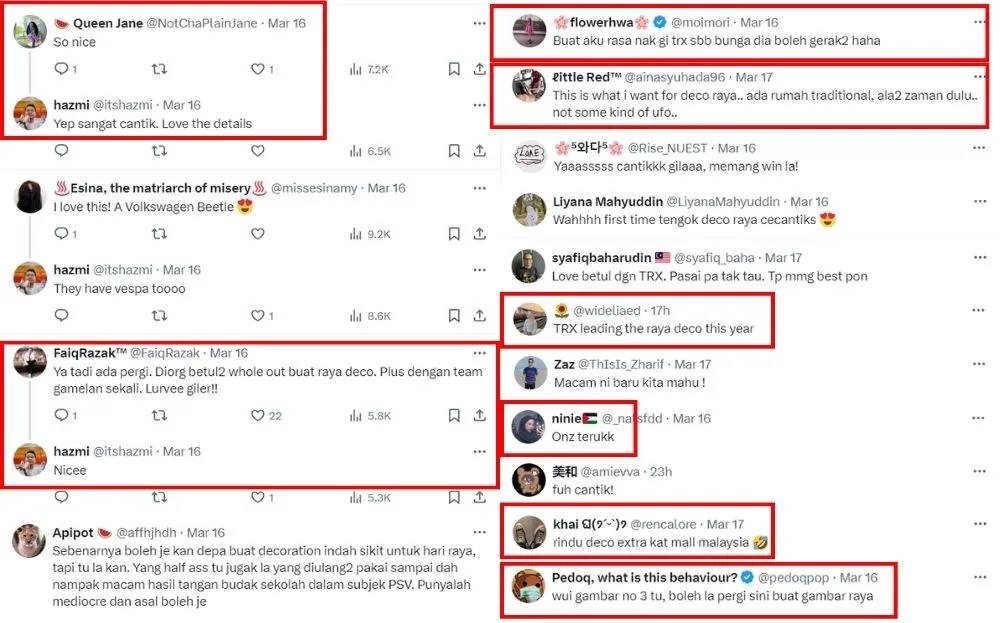Share Queen Jane's "So nice" tweet
The height and width of the screenshot is (623, 1000).
[480, 69]
